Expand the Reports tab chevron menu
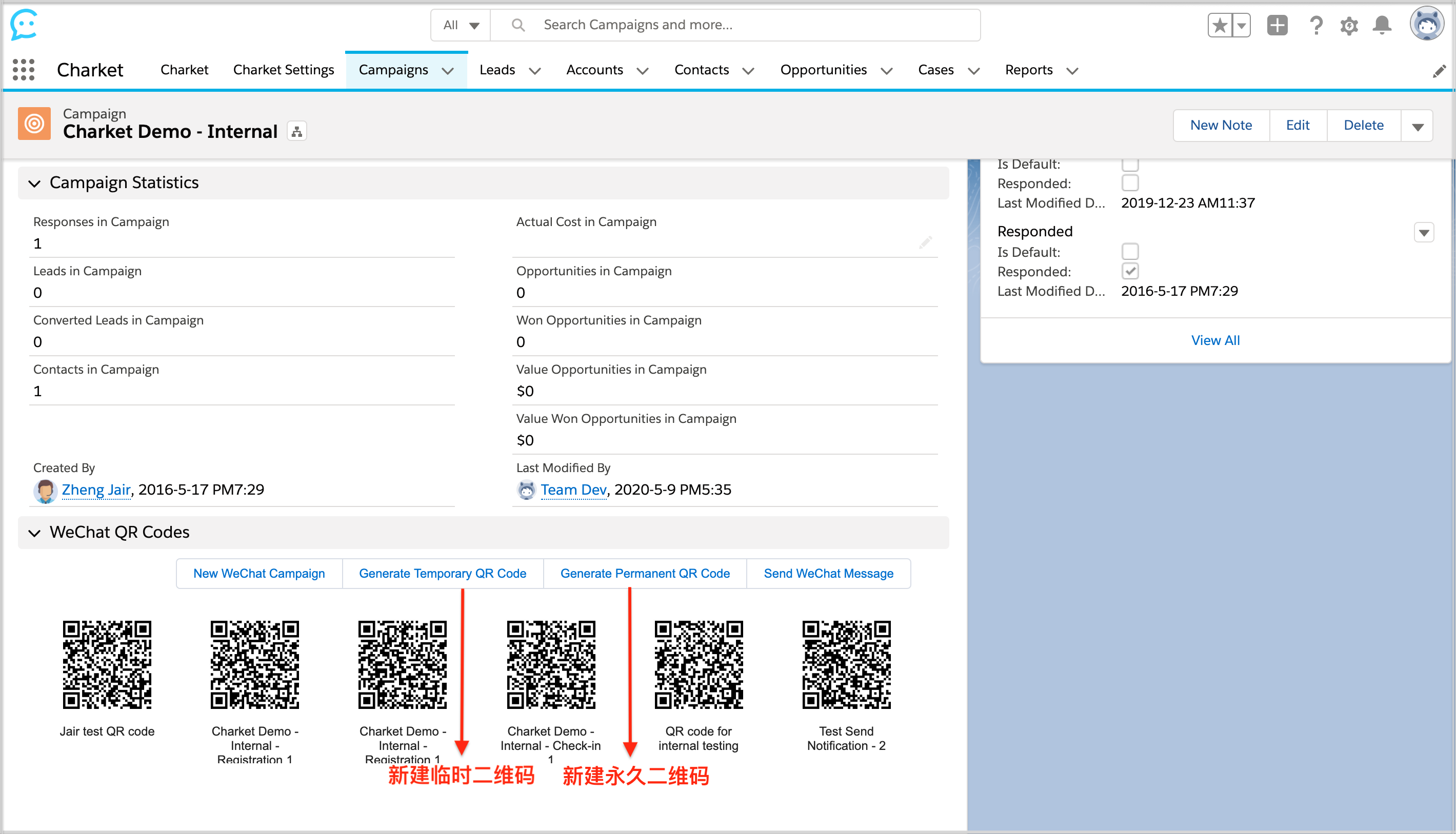The width and height of the screenshot is (1456, 834). pyautogui.click(x=1072, y=71)
